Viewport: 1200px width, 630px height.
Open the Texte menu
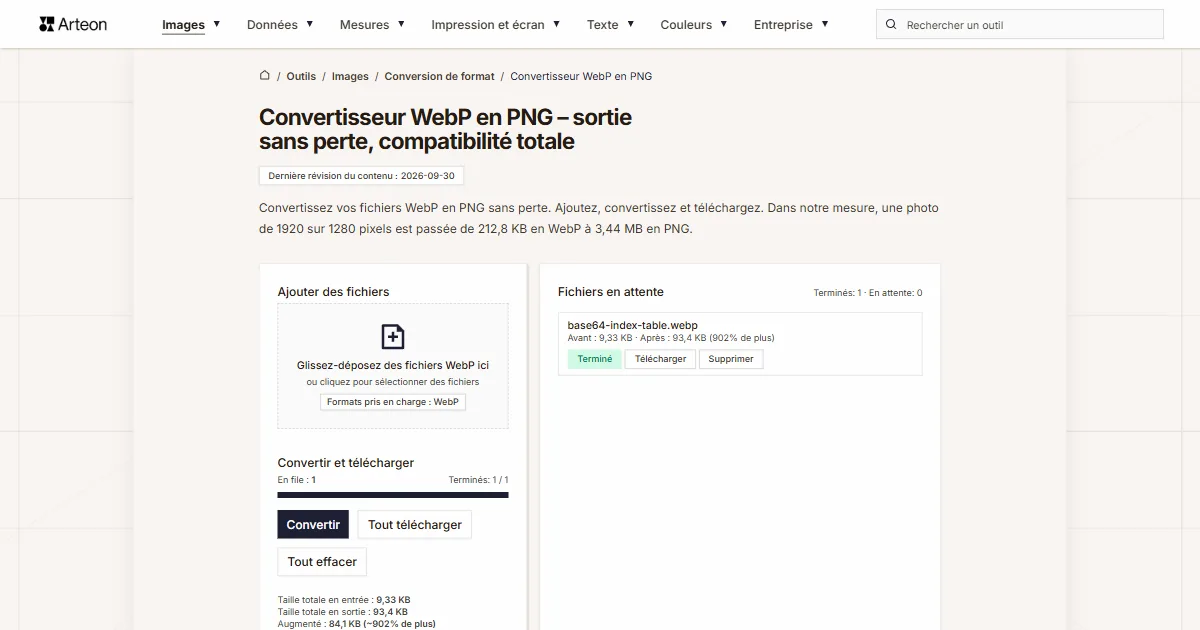point(602,25)
